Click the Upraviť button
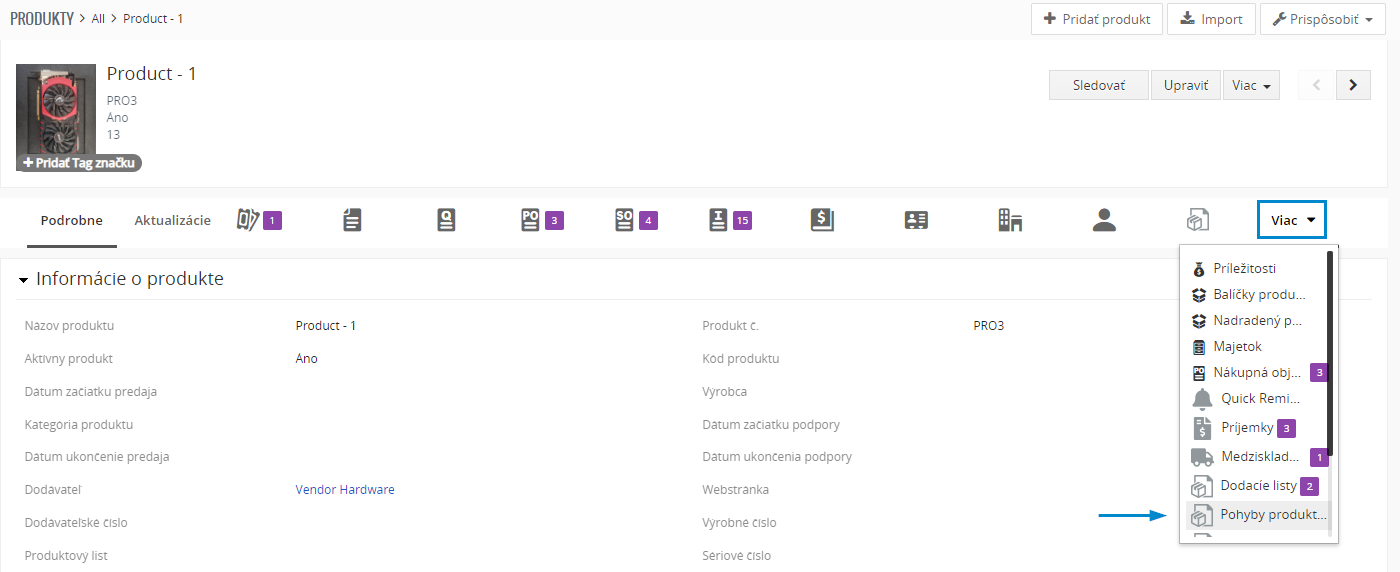Screen dimensions: 1400x572 (x=1186, y=85)
